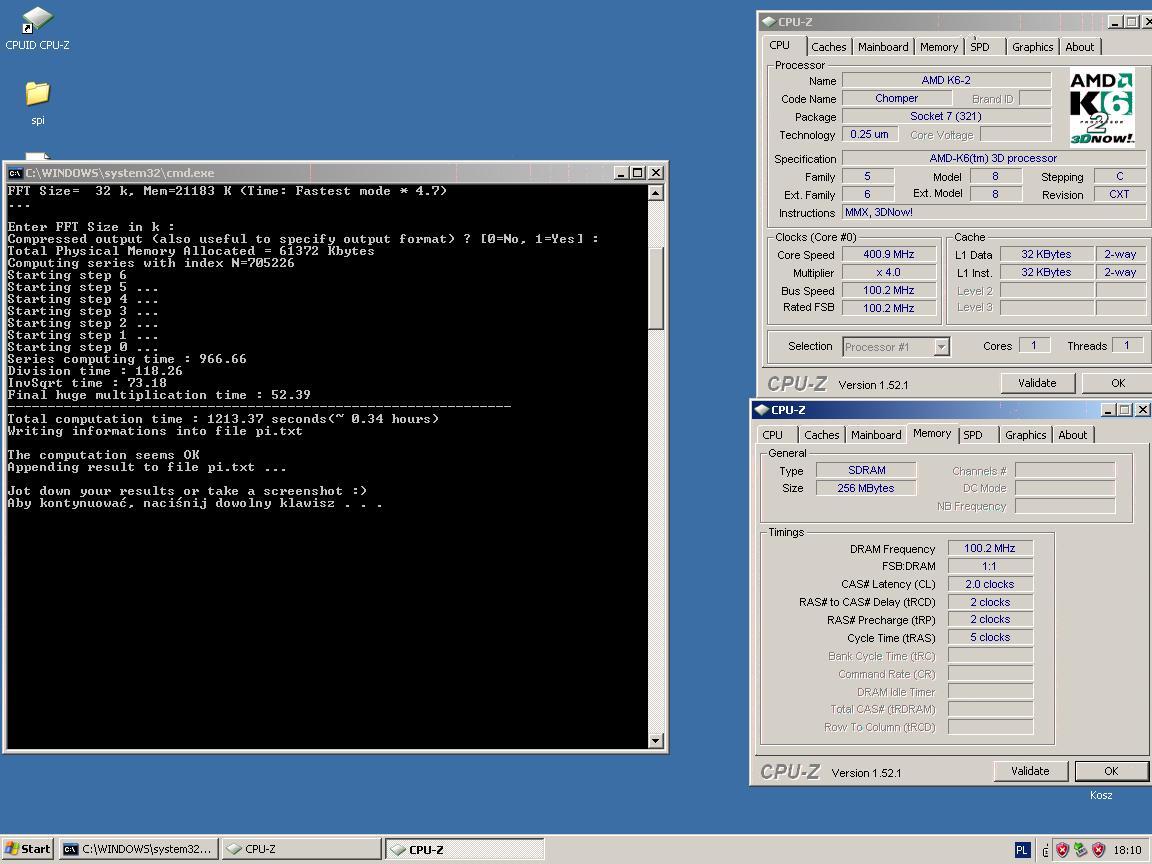
Task: Expand the Processor #1 selection dropdown
Action: click(x=941, y=347)
